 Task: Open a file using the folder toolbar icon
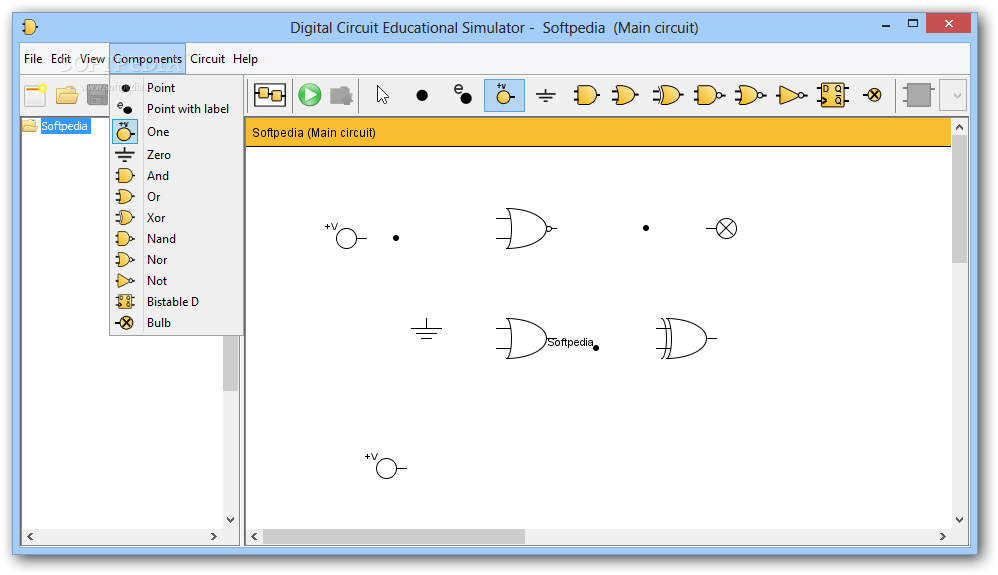[x=67, y=96]
